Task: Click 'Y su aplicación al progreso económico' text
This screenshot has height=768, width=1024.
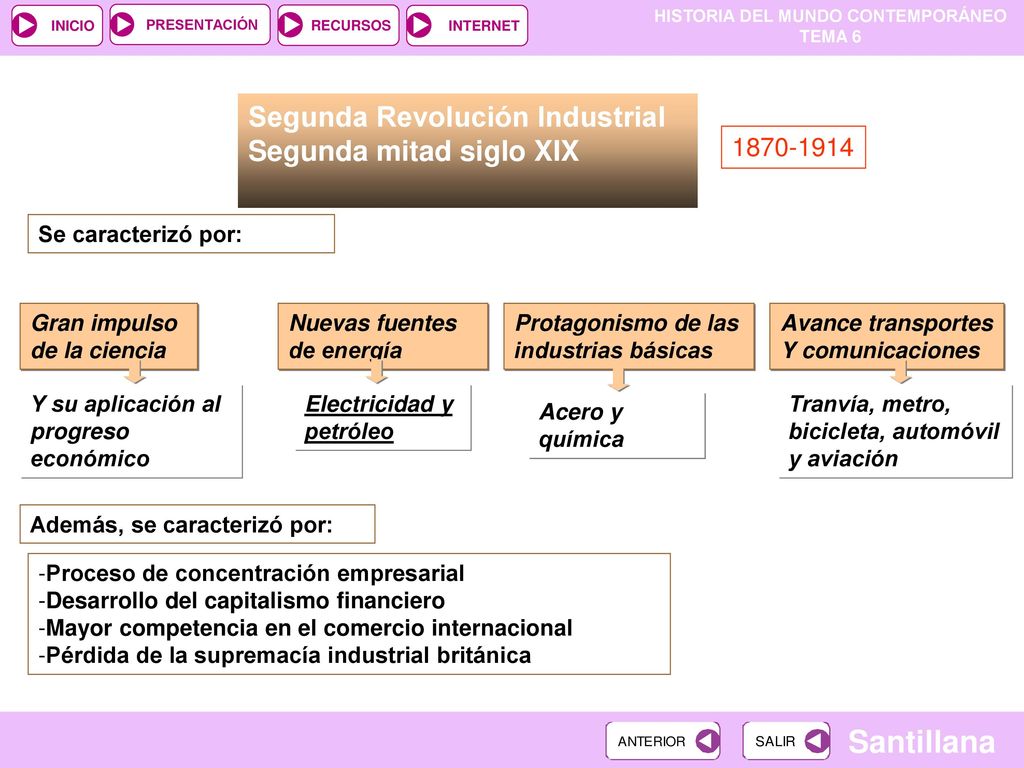Action: tap(126, 432)
